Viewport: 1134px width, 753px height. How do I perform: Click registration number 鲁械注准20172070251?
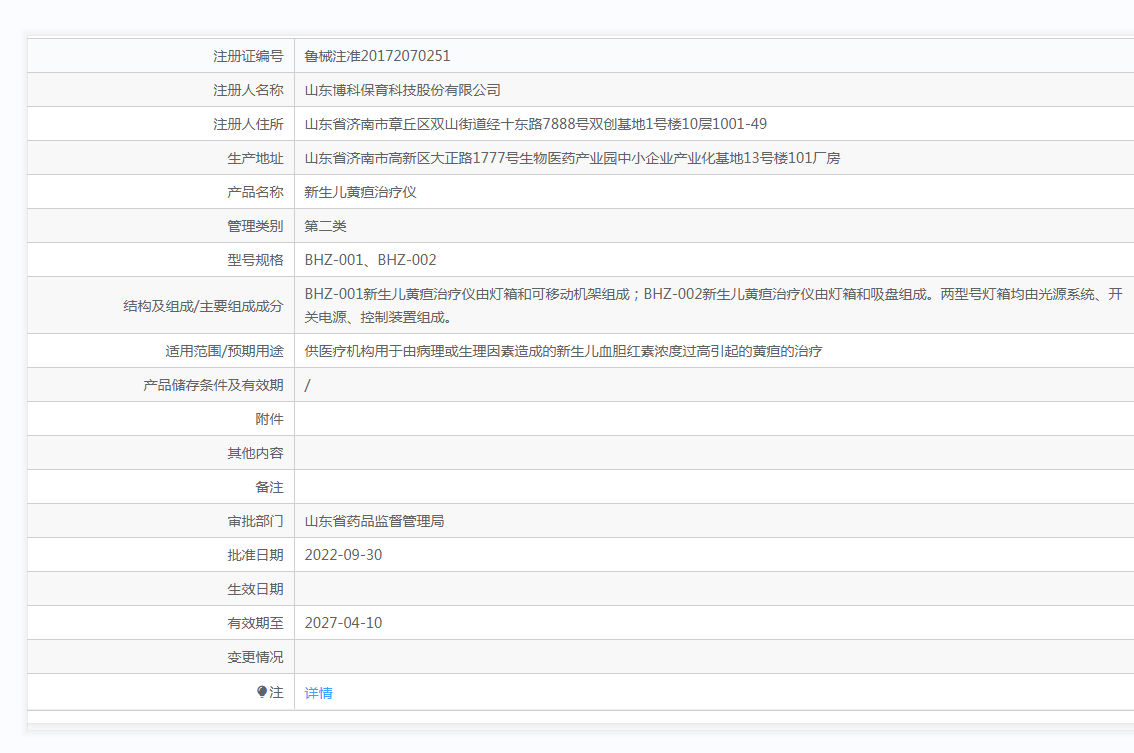pyautogui.click(x=377, y=56)
